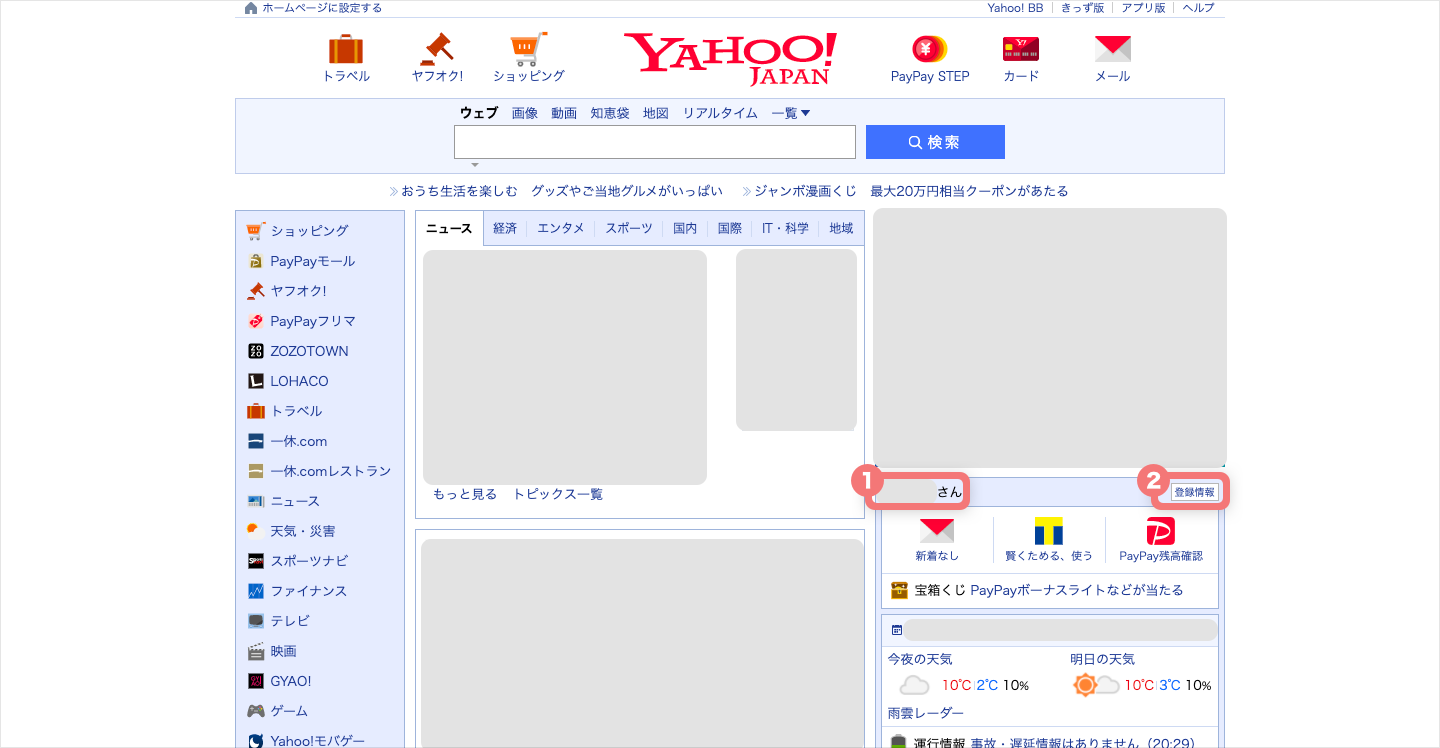Open the 新着なし mail icon in user panel
This screenshot has height=748, width=1440.
tap(937, 530)
